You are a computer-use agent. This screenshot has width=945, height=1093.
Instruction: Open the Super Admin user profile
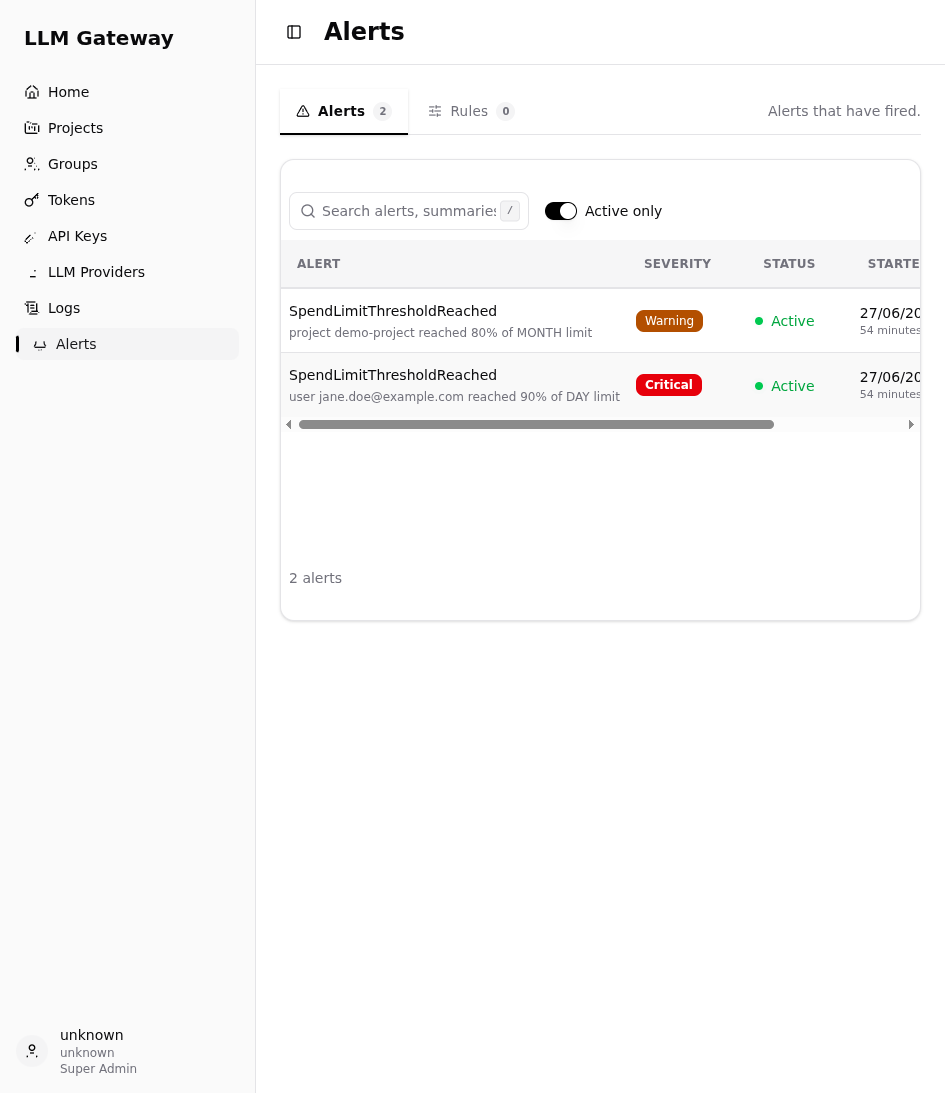point(128,1051)
